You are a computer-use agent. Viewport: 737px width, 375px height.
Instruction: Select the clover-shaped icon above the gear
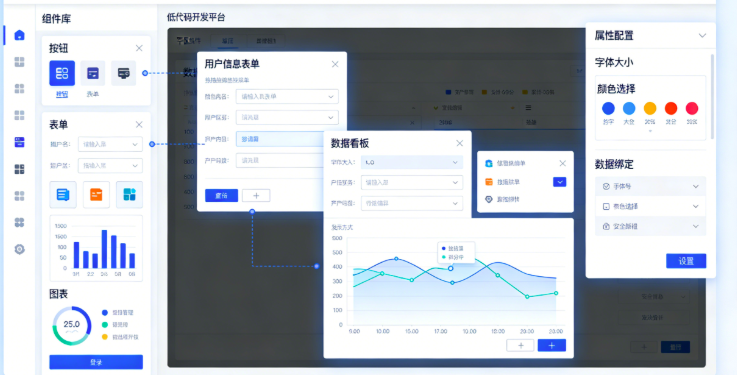click(19, 222)
